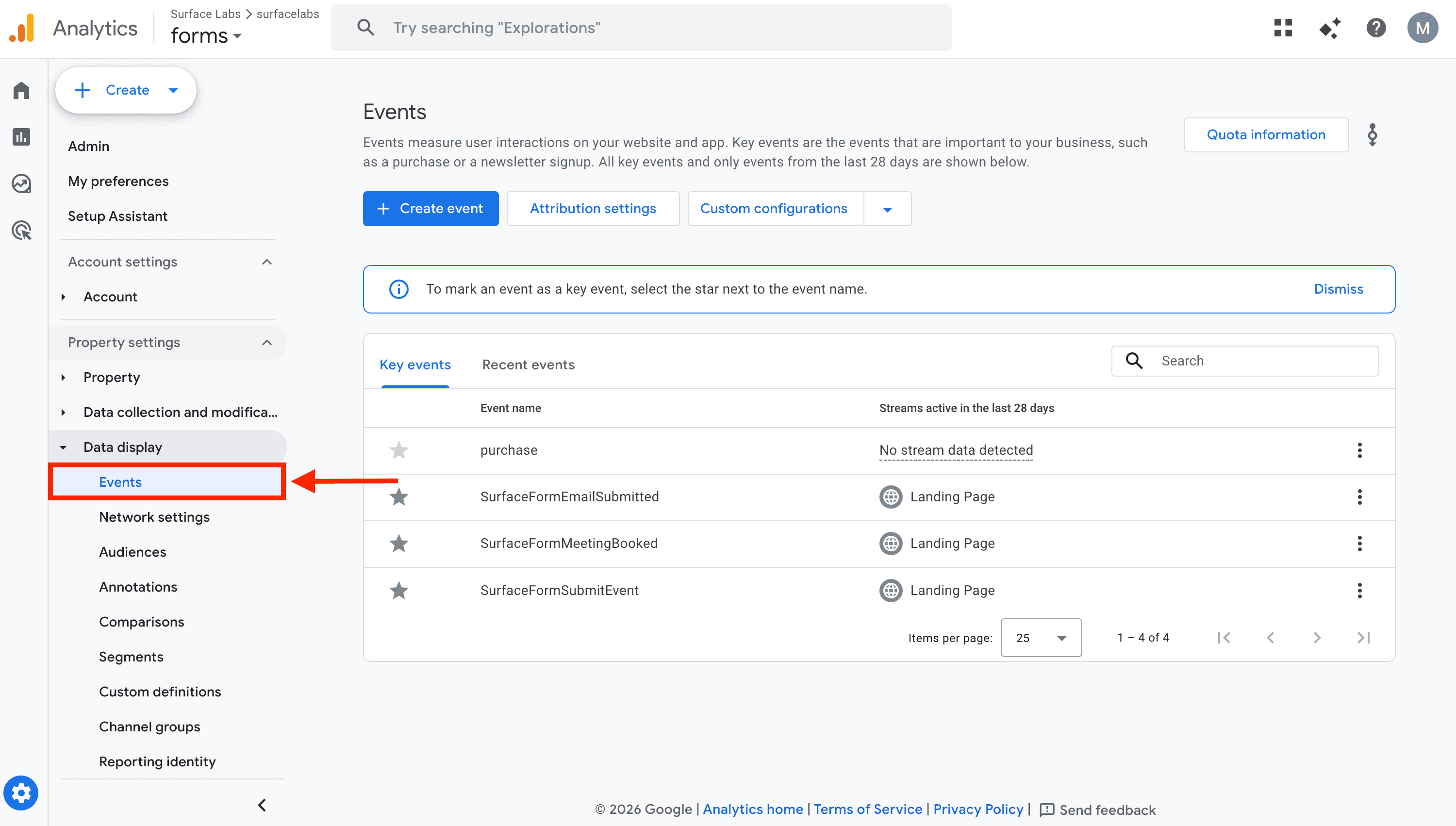Select Events in Data display
Image resolution: width=1456 pixels, height=826 pixels.
(x=167, y=482)
